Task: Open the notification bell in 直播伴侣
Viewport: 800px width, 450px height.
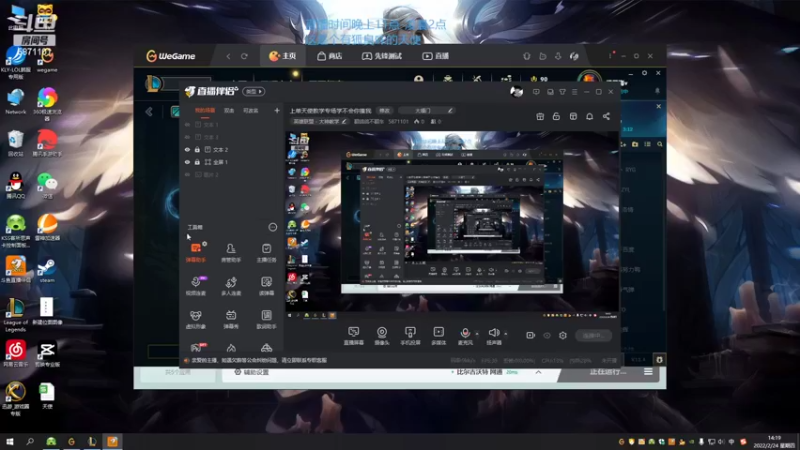Action: (x=589, y=116)
